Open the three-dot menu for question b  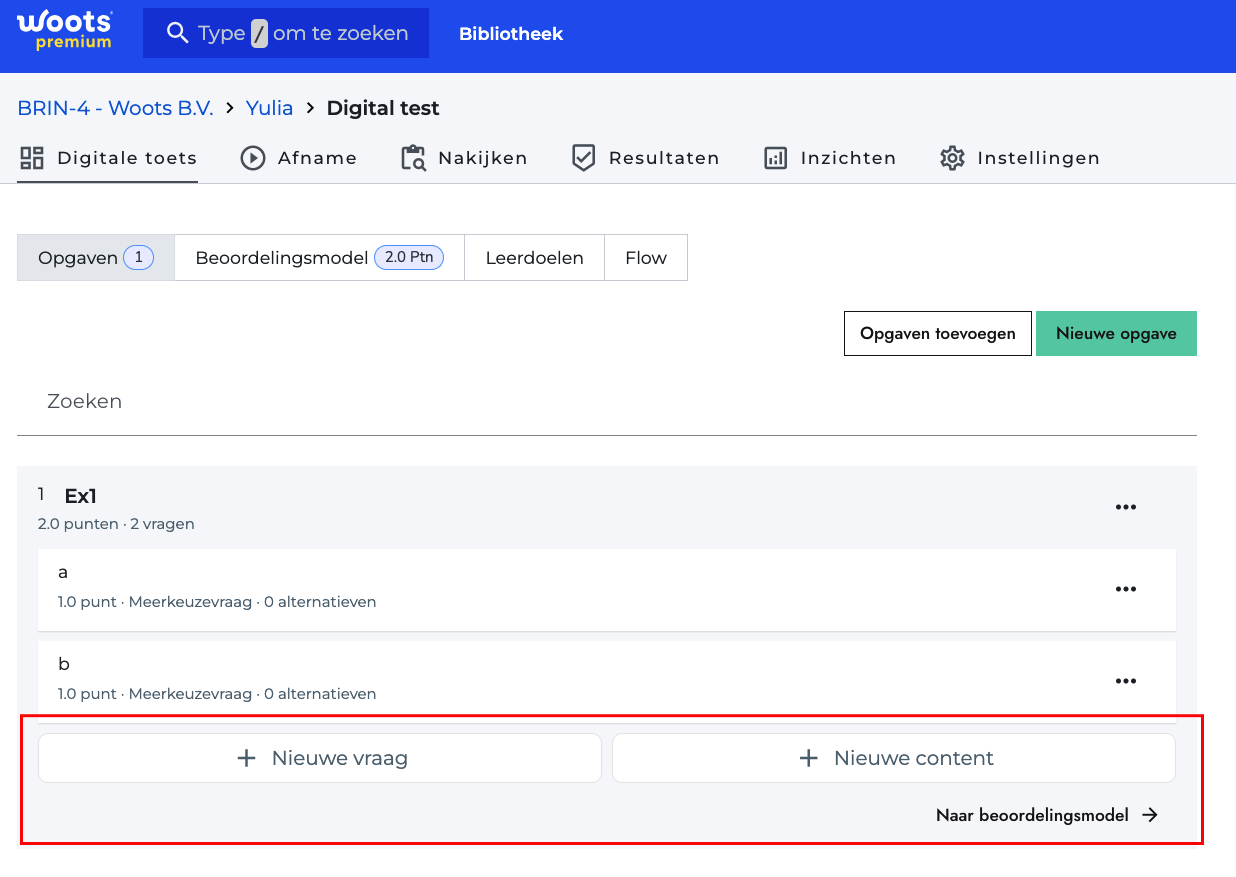click(1126, 681)
